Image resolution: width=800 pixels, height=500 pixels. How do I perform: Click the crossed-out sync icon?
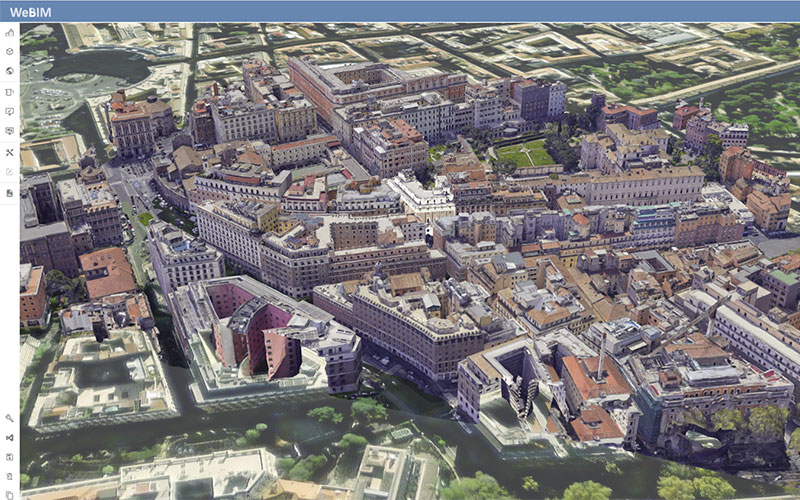coord(9,477)
